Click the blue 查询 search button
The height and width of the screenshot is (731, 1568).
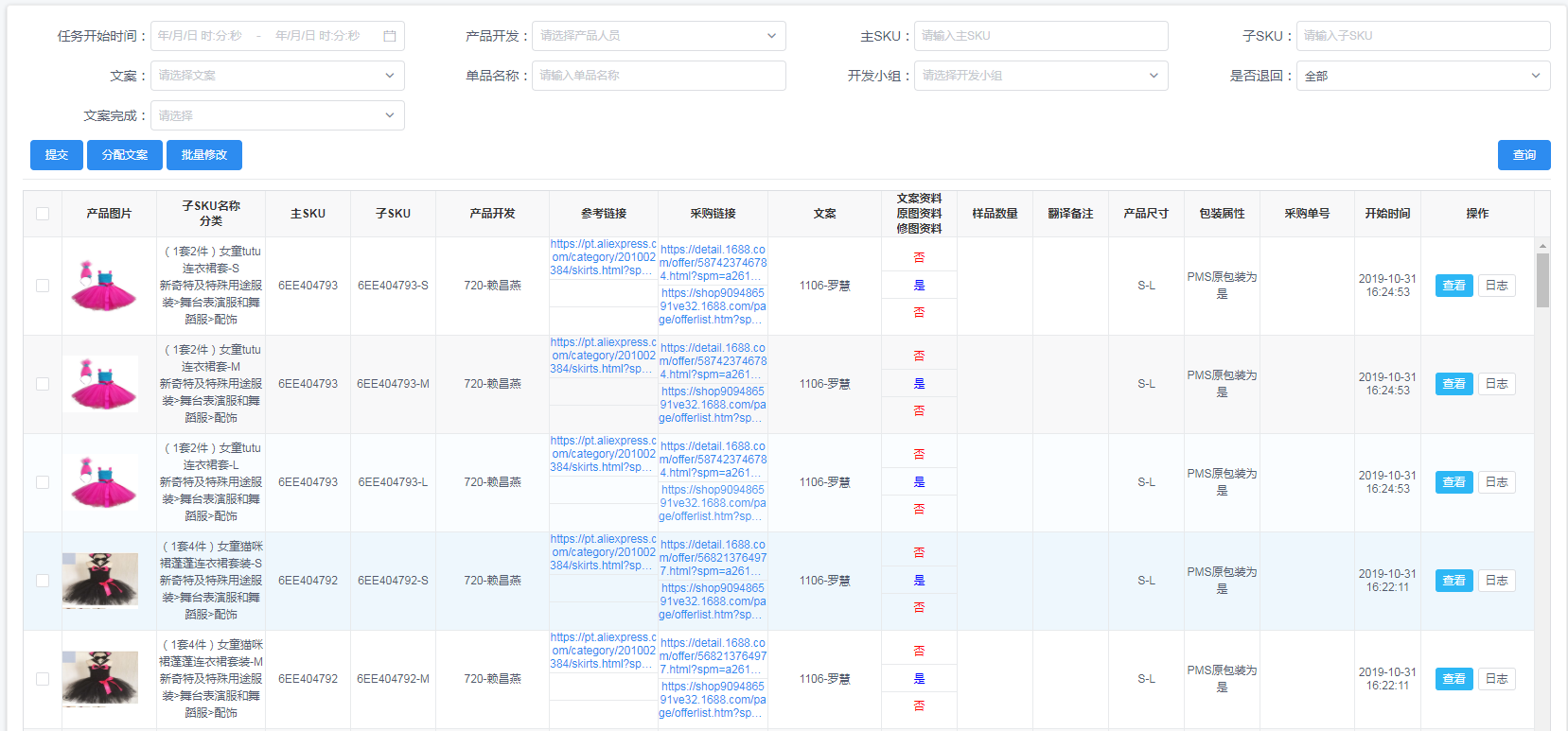[1524, 155]
